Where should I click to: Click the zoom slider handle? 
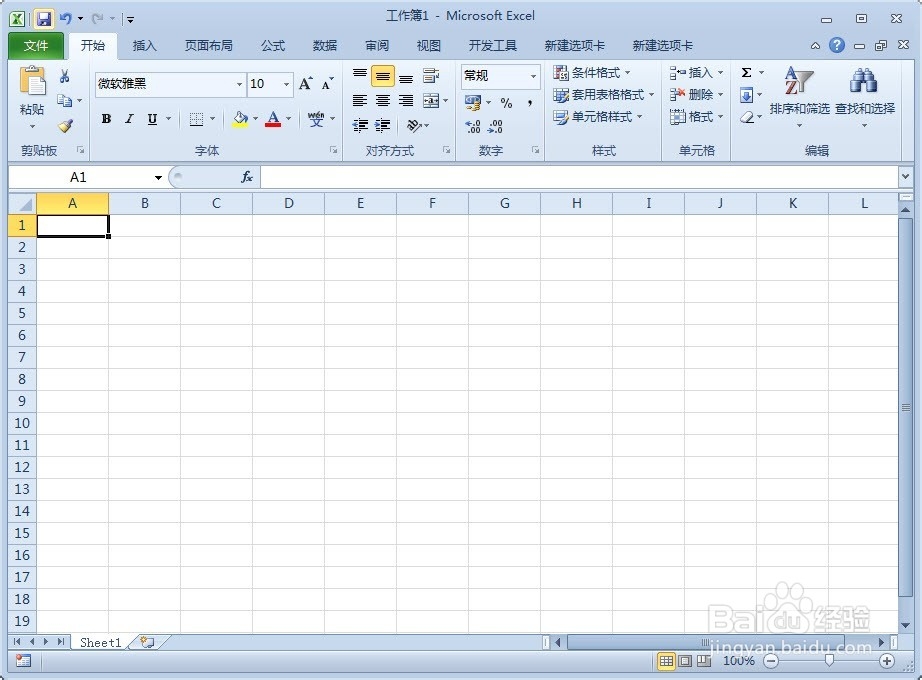point(829,661)
